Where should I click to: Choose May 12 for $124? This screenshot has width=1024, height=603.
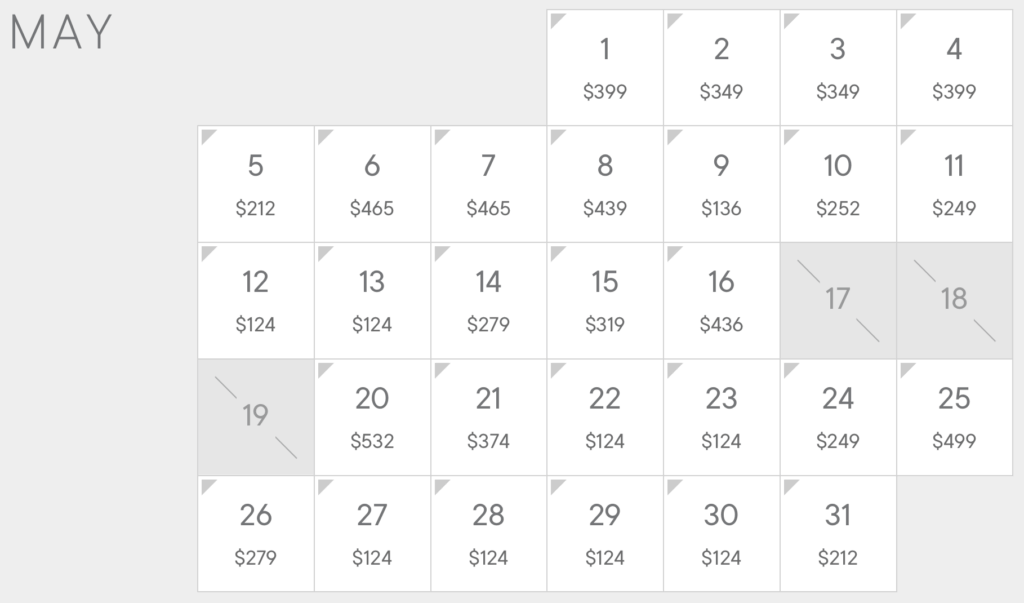pyautogui.click(x=255, y=301)
